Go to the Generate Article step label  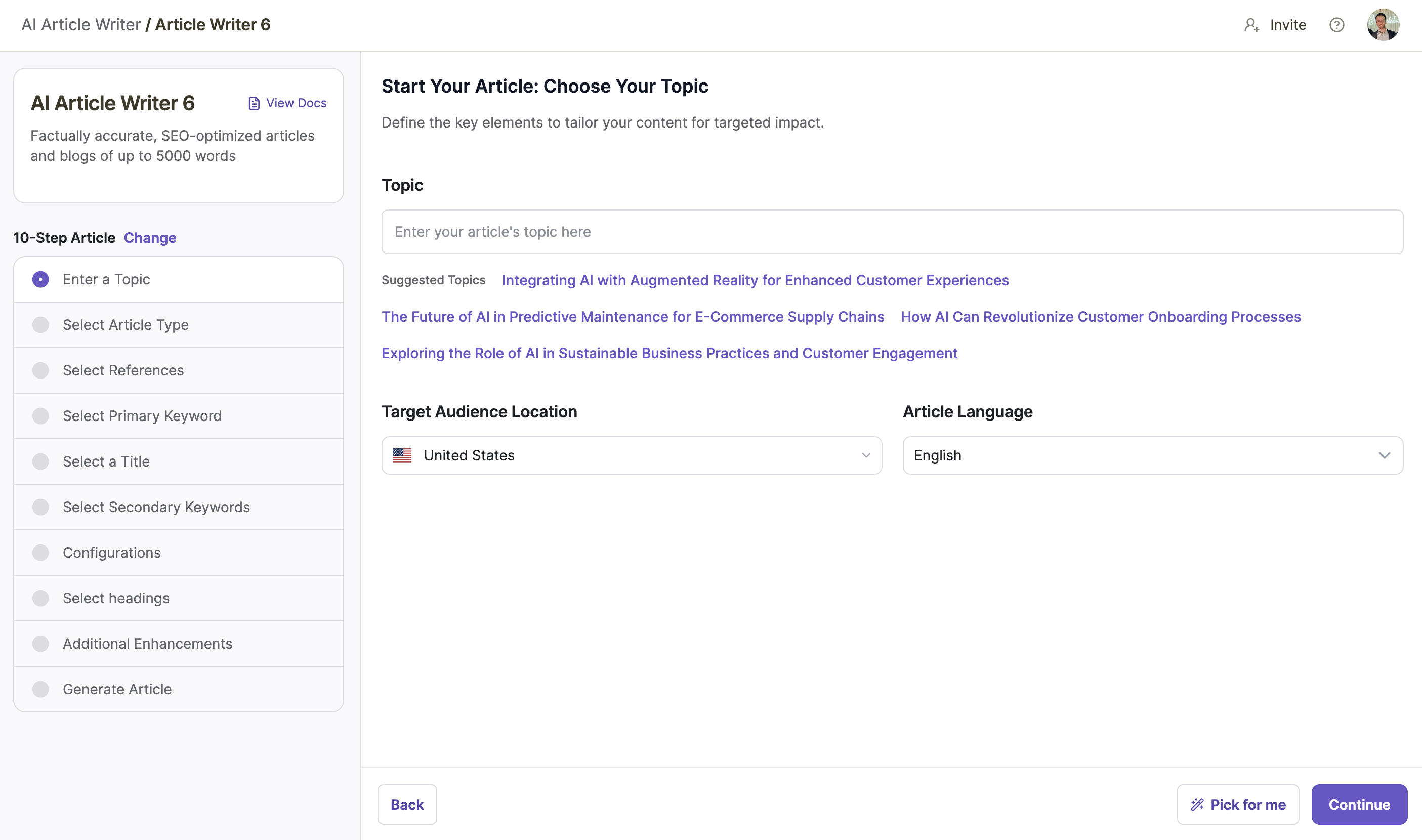point(117,689)
